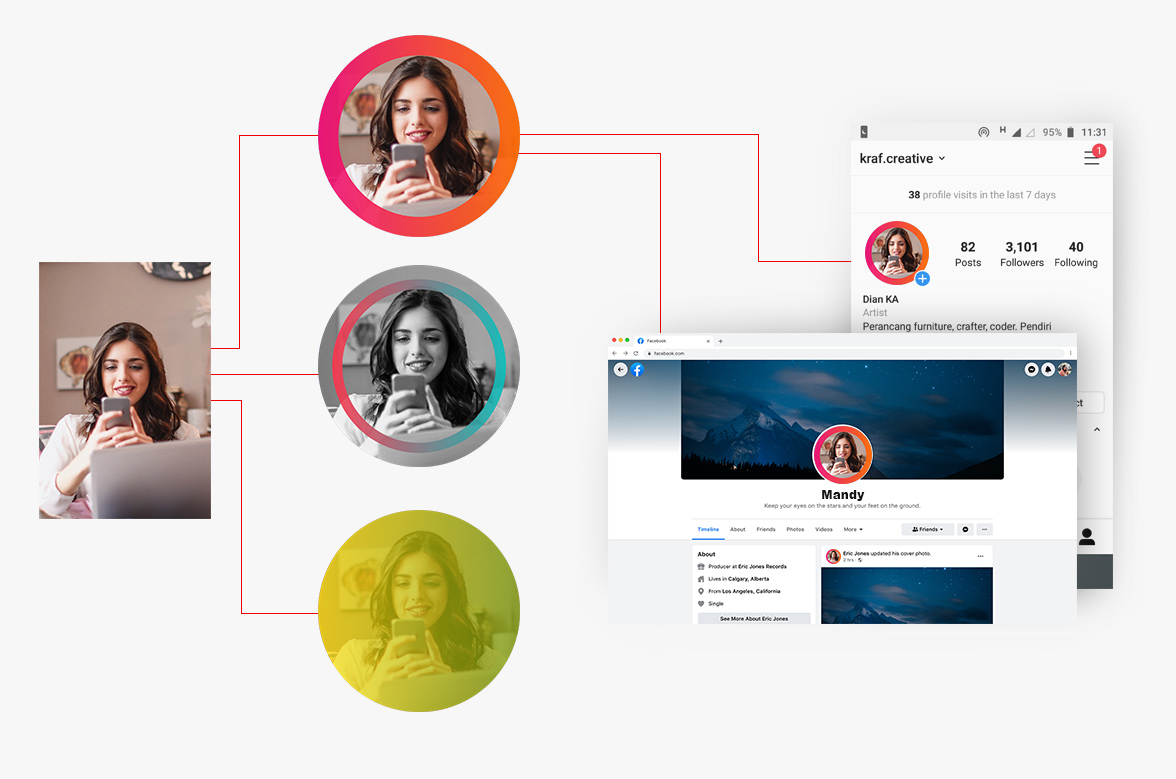Viewport: 1176px width, 779px height.
Task: Click the Facebook logo icon
Action: tap(637, 370)
